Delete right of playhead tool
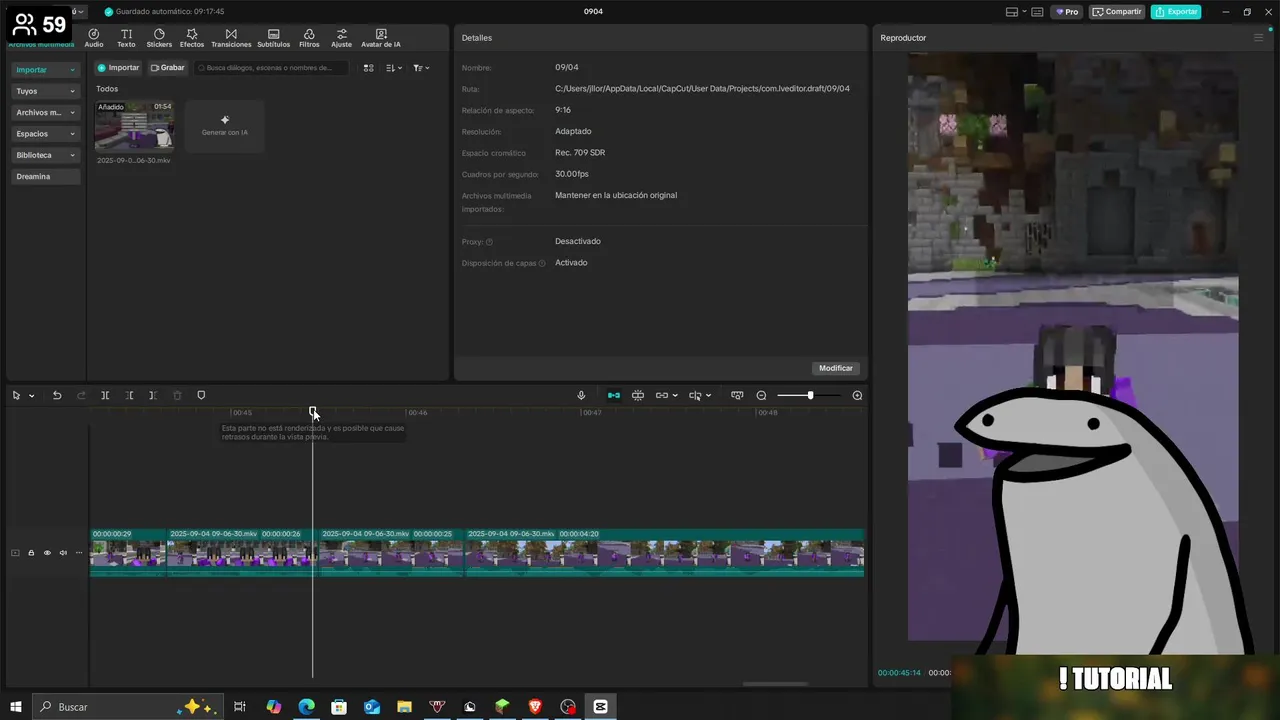1280x720 pixels. [x=153, y=396]
